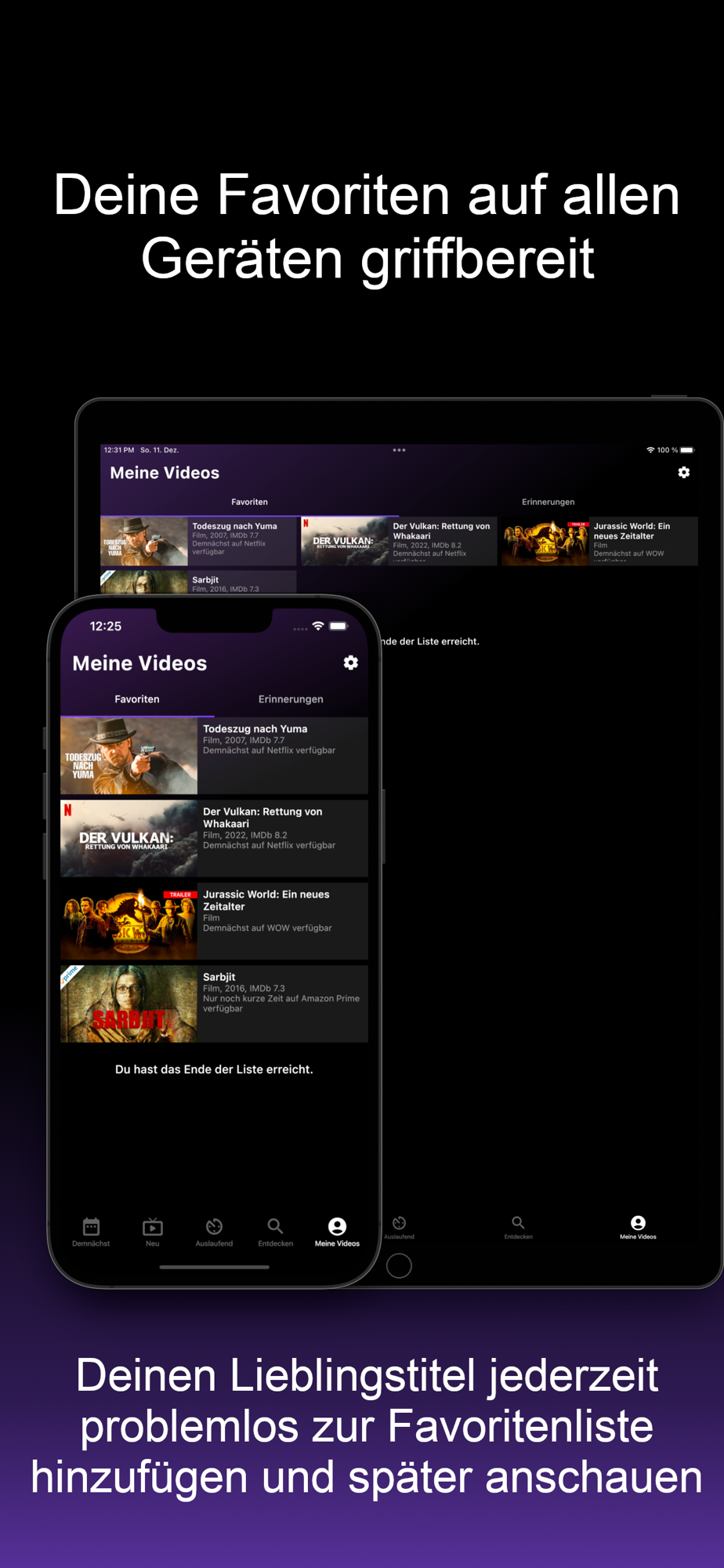Tap 'Demnächst auf WOW verfügbar' on iPhone
The height and width of the screenshot is (1568, 724).
point(267,927)
